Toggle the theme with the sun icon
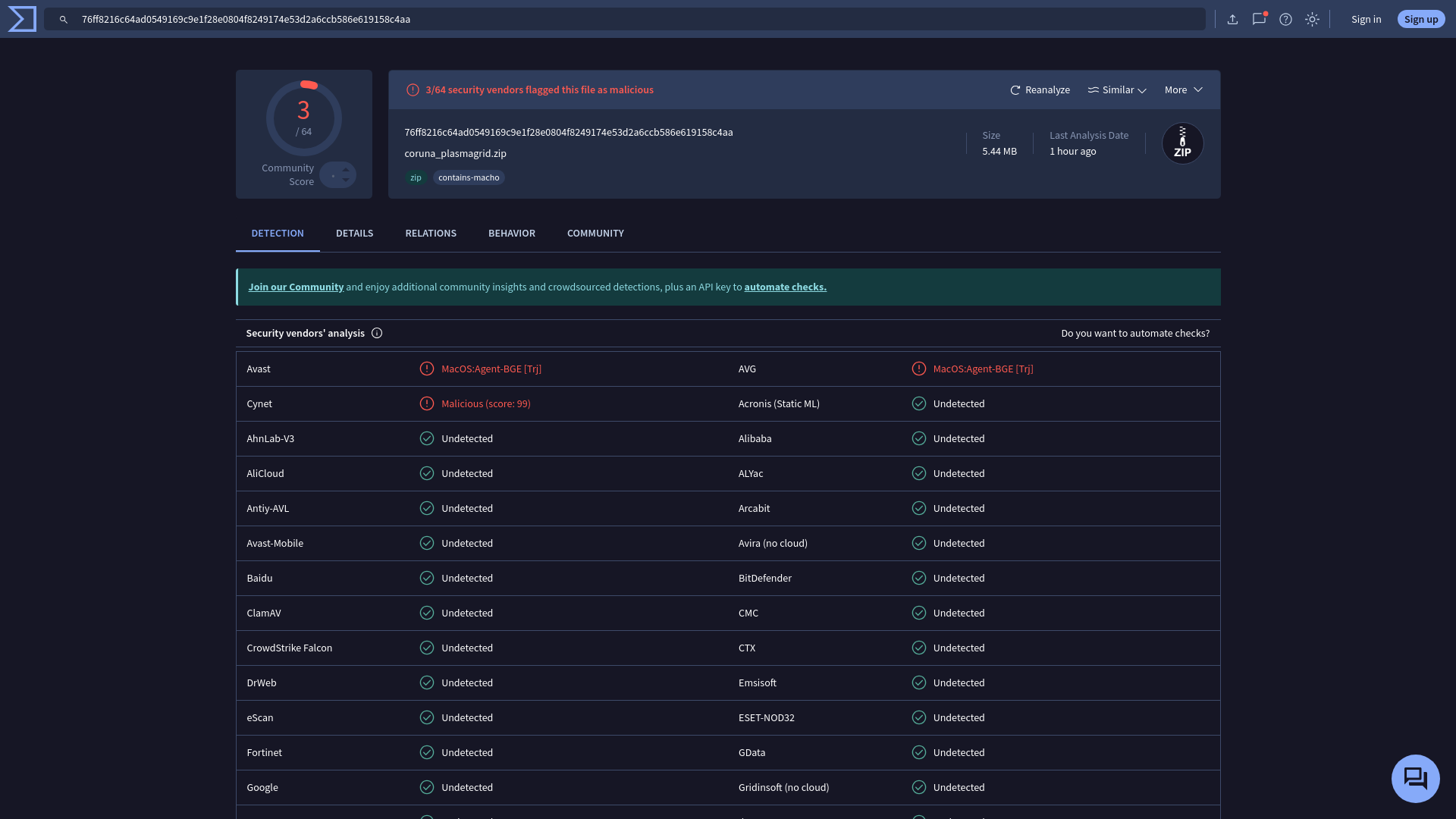 [1312, 19]
